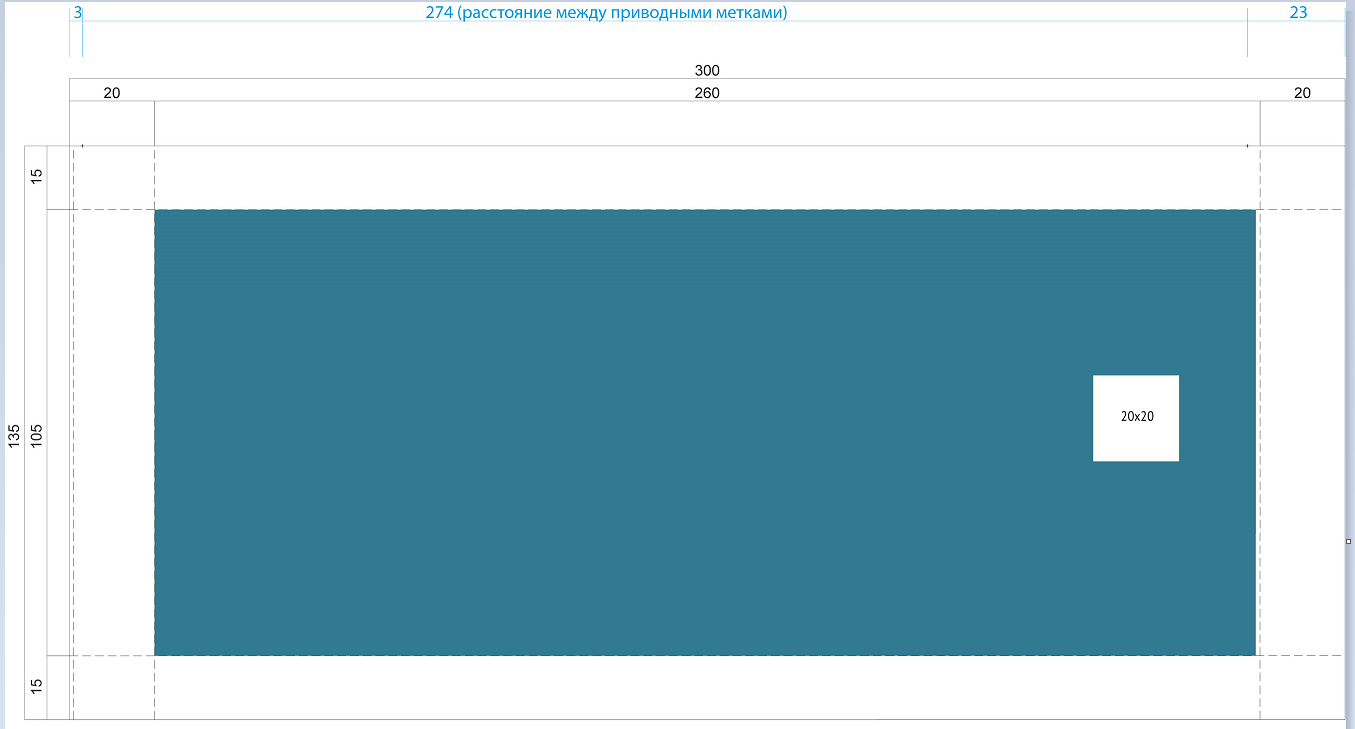1355x729 pixels.
Task: Click the bottom 15 margin height label
Action: click(x=37, y=686)
